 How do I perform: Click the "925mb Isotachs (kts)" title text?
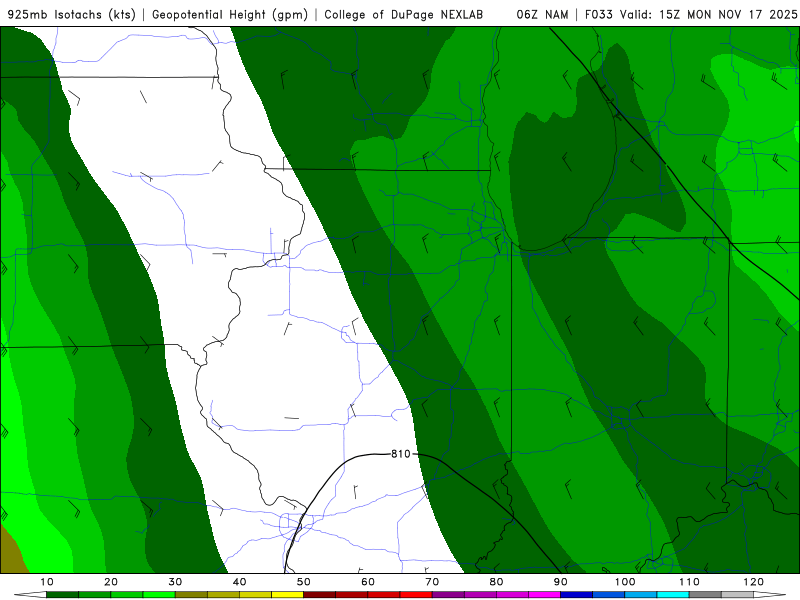click(x=72, y=14)
